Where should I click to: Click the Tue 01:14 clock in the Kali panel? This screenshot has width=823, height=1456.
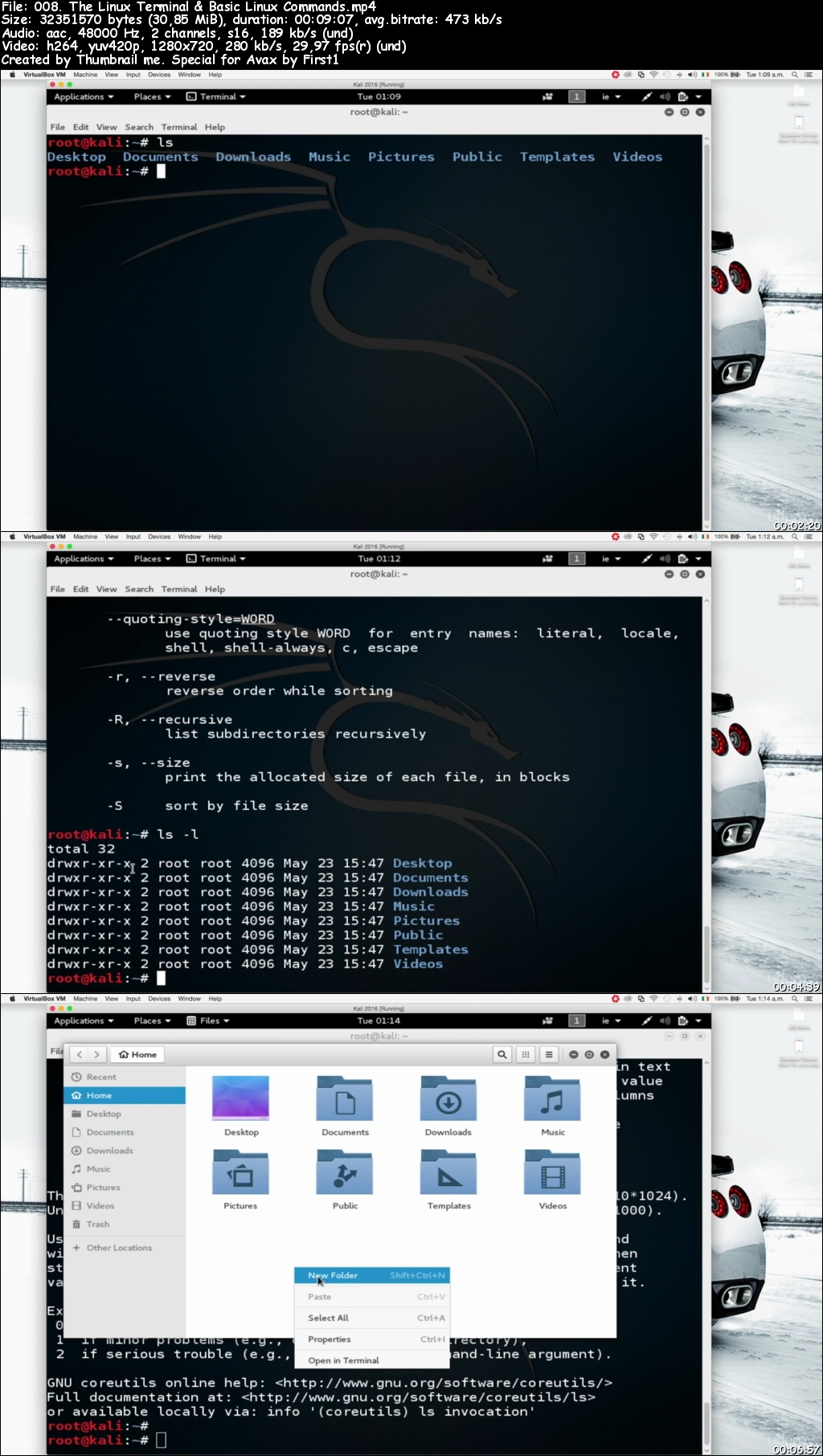[x=379, y=1020]
